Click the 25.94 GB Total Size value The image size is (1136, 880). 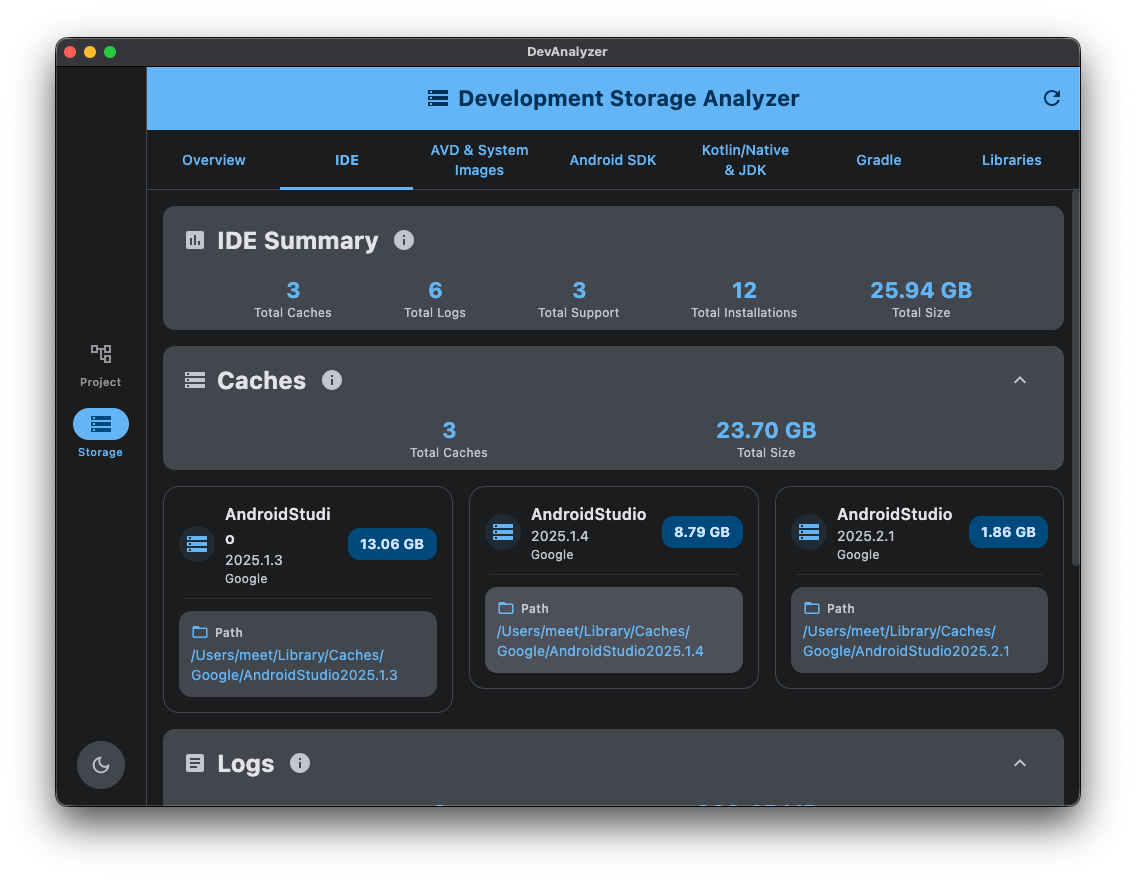[921, 290]
